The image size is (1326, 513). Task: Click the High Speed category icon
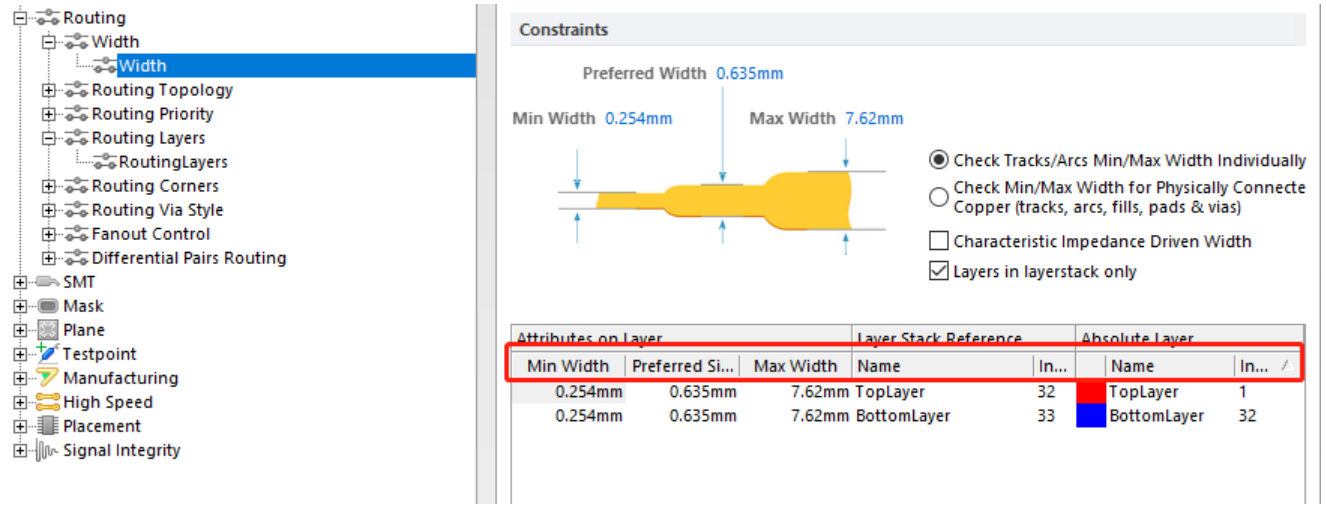pyautogui.click(x=47, y=402)
